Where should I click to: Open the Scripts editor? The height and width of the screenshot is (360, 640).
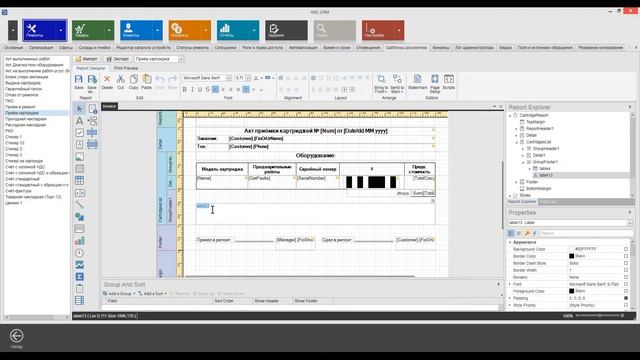point(449,82)
